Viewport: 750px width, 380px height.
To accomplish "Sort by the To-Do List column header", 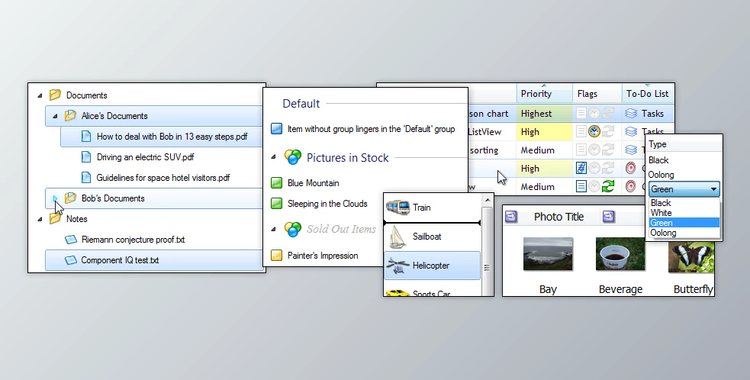I will point(648,94).
